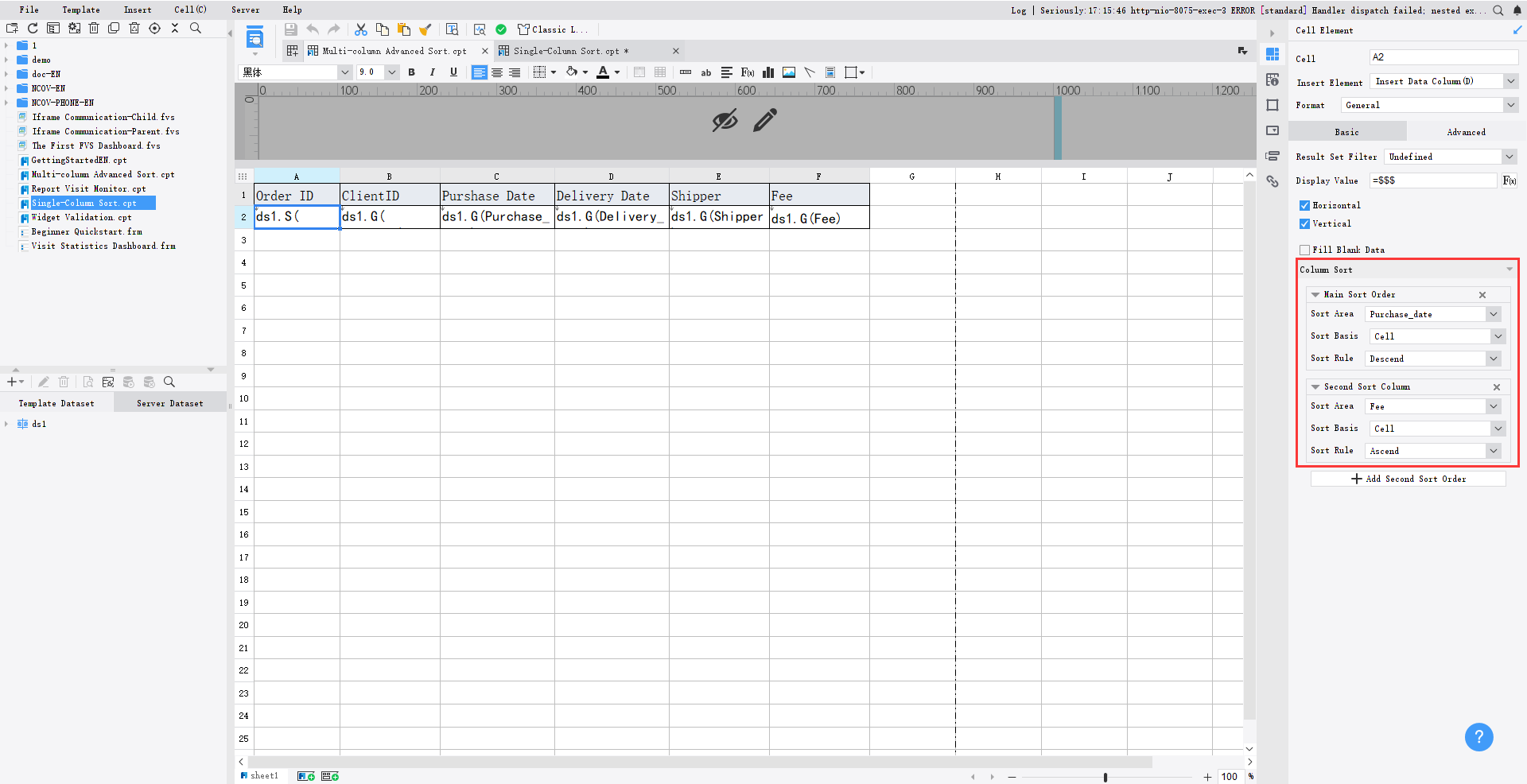1527x784 pixels.
Task: Switch to the Advanced tab in Cell Element
Action: click(x=1466, y=132)
